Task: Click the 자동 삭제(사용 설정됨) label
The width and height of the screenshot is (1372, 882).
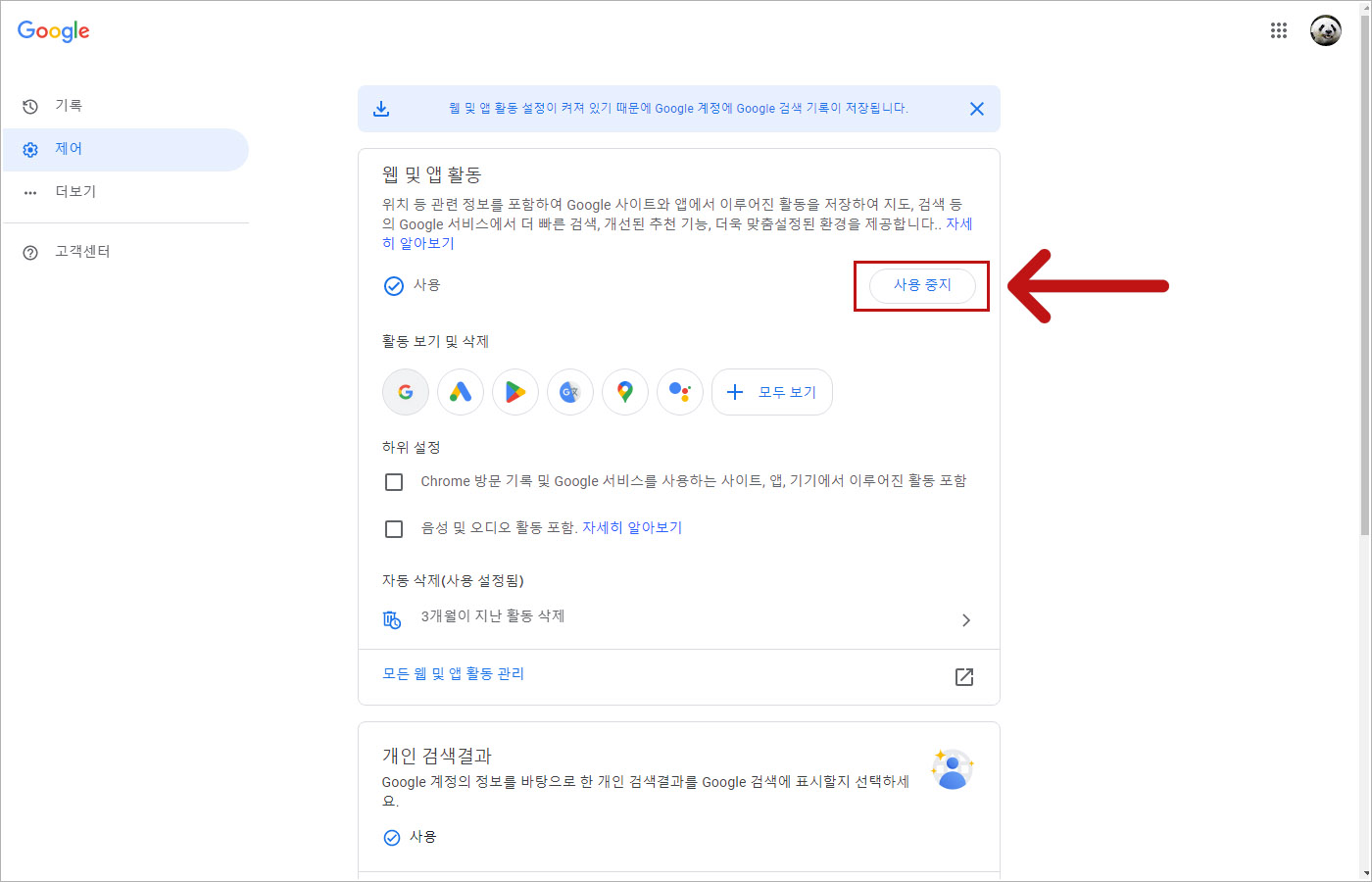Action: pos(453,580)
